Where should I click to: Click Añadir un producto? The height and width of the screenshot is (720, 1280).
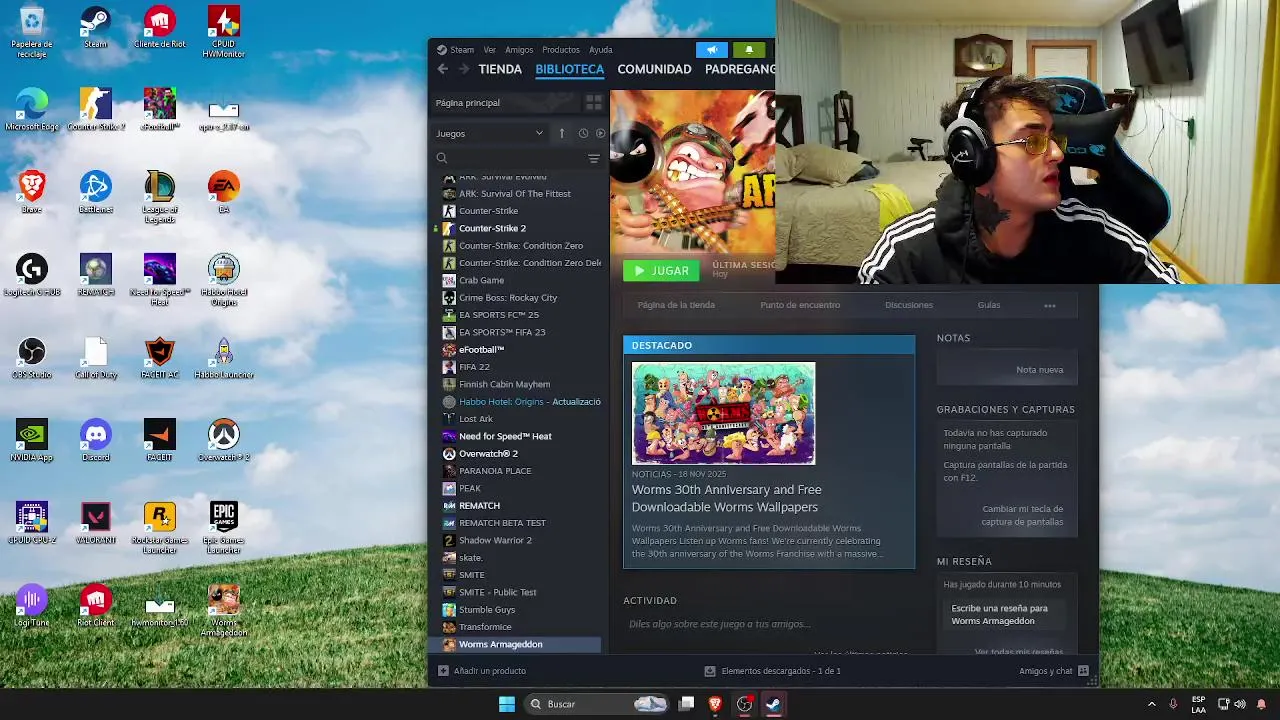(490, 671)
